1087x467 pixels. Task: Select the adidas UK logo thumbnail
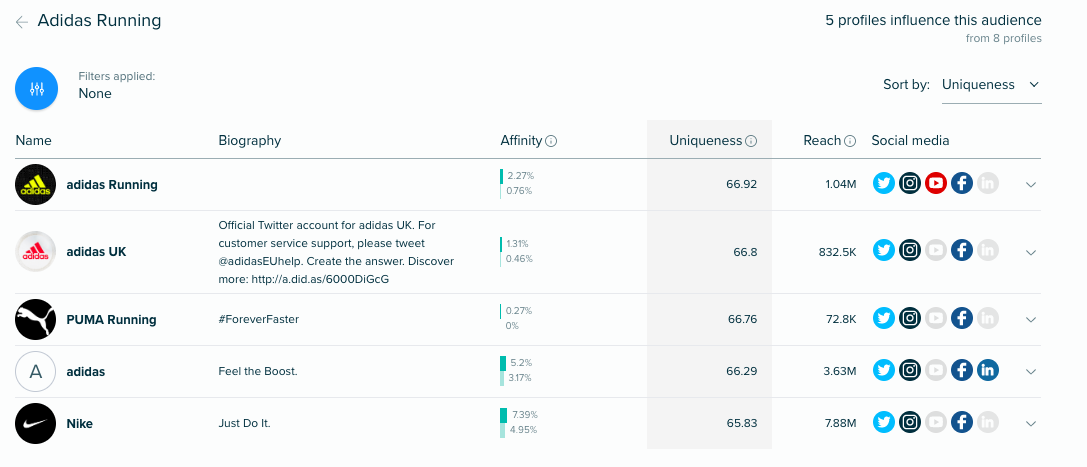tap(35, 252)
